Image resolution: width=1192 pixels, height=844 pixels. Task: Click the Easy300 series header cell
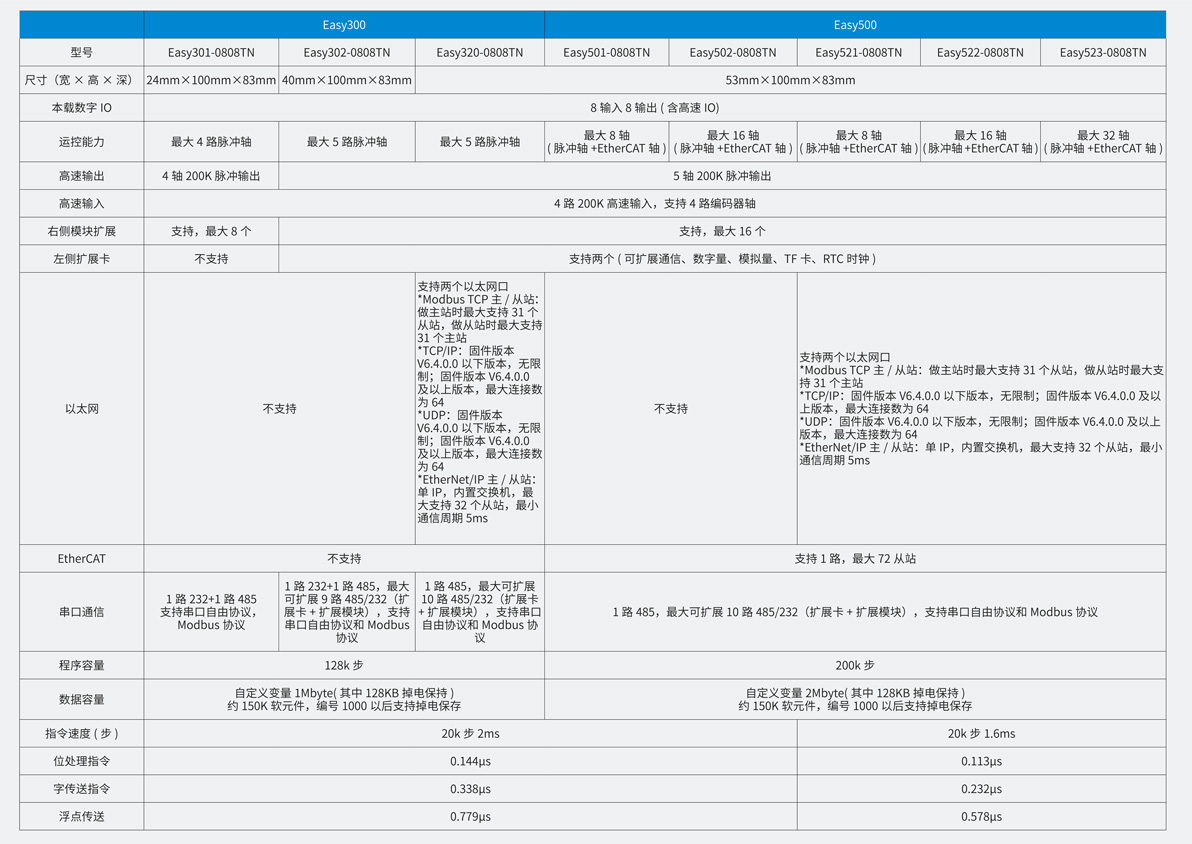pyautogui.click(x=344, y=25)
